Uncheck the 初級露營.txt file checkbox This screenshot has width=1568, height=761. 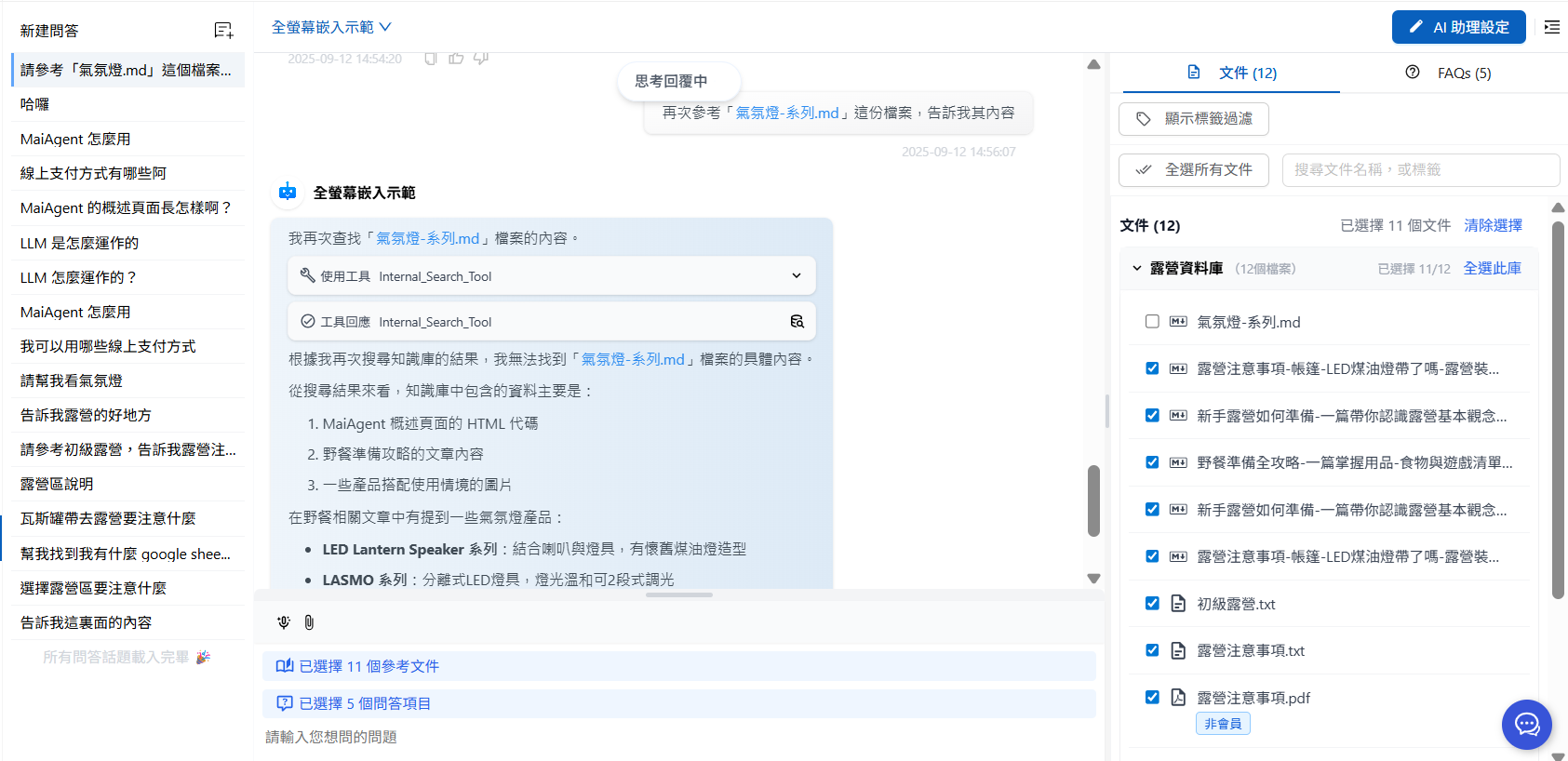tap(1152, 604)
